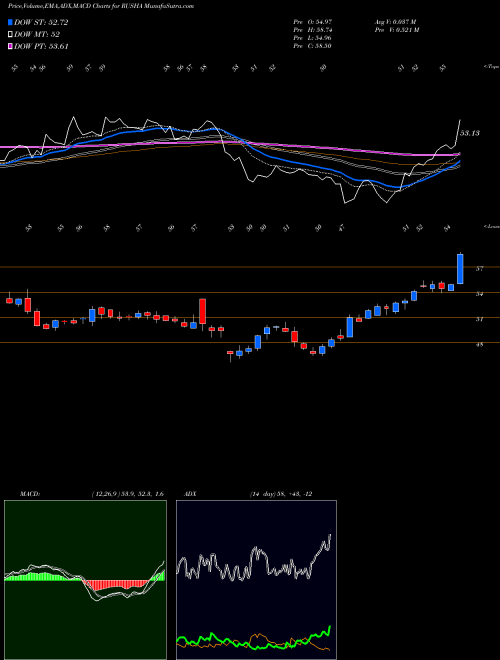Click the 54 price level axis label
Viewport: 500px width, 660px height.
(479, 294)
